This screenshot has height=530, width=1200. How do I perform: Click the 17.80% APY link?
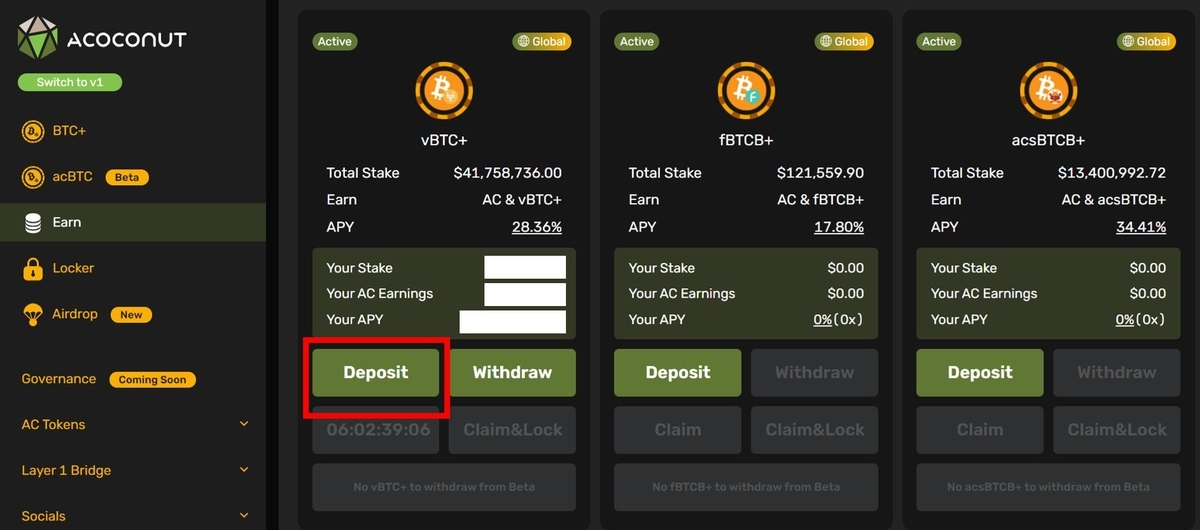839,227
